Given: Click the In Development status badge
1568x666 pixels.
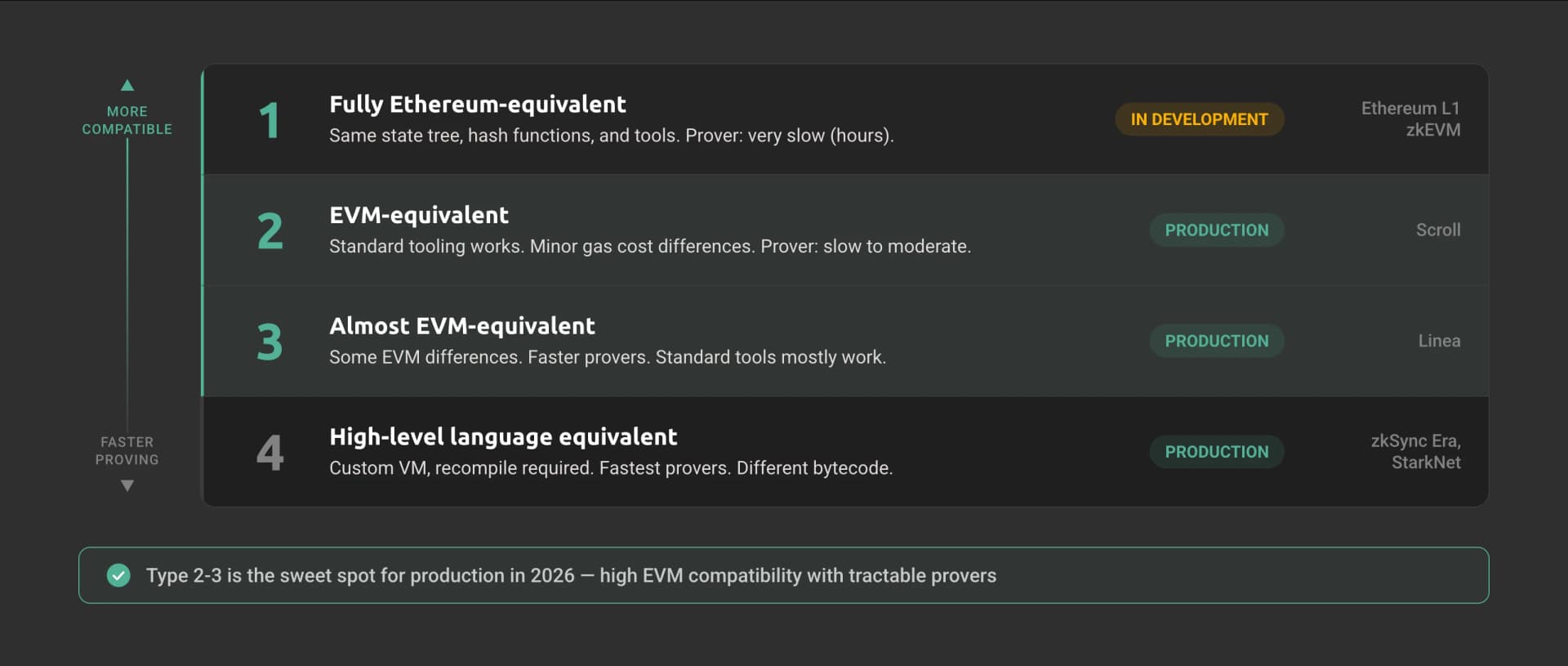Looking at the screenshot, I should 1199,119.
